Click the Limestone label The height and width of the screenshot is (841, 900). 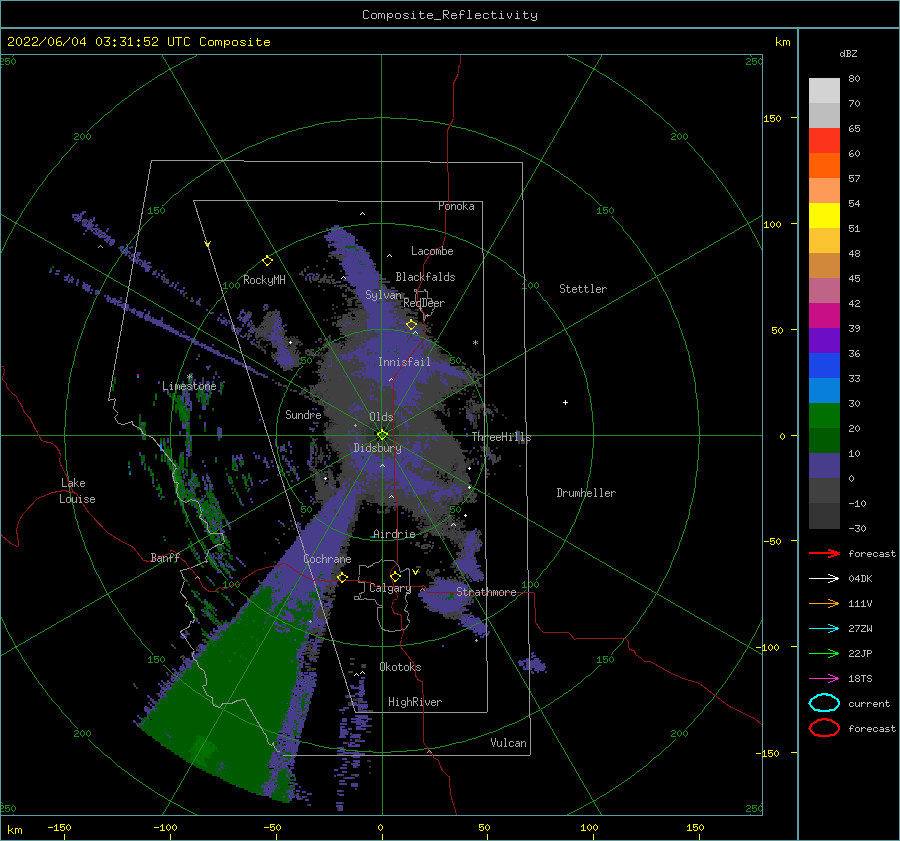(189, 386)
